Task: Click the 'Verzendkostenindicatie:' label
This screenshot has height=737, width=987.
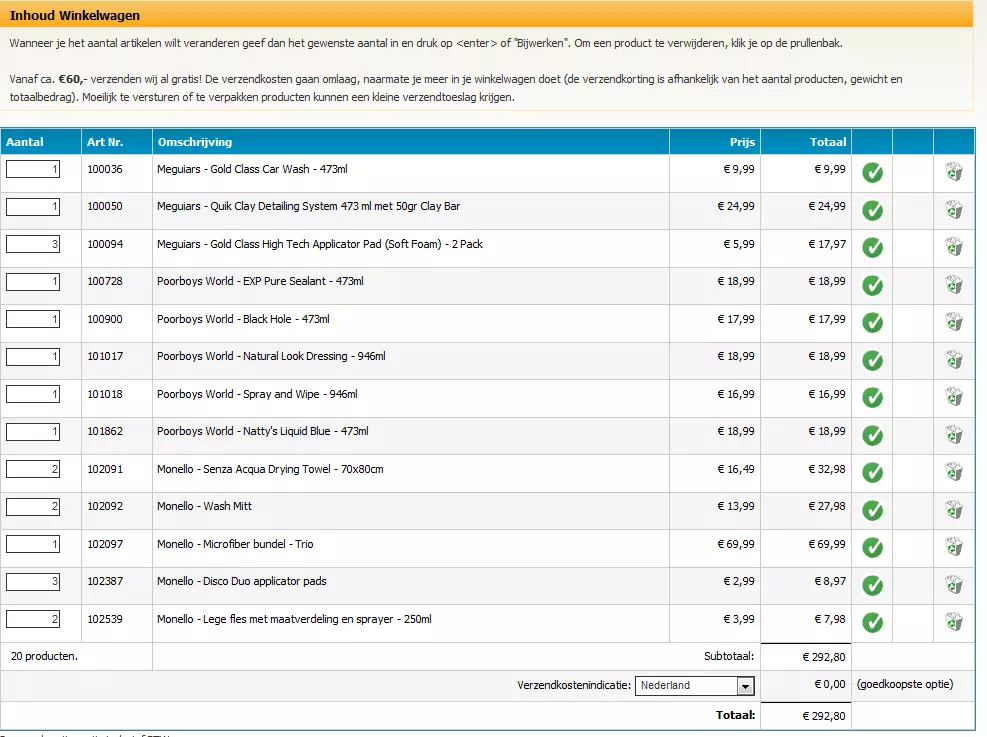Action: 574,685
